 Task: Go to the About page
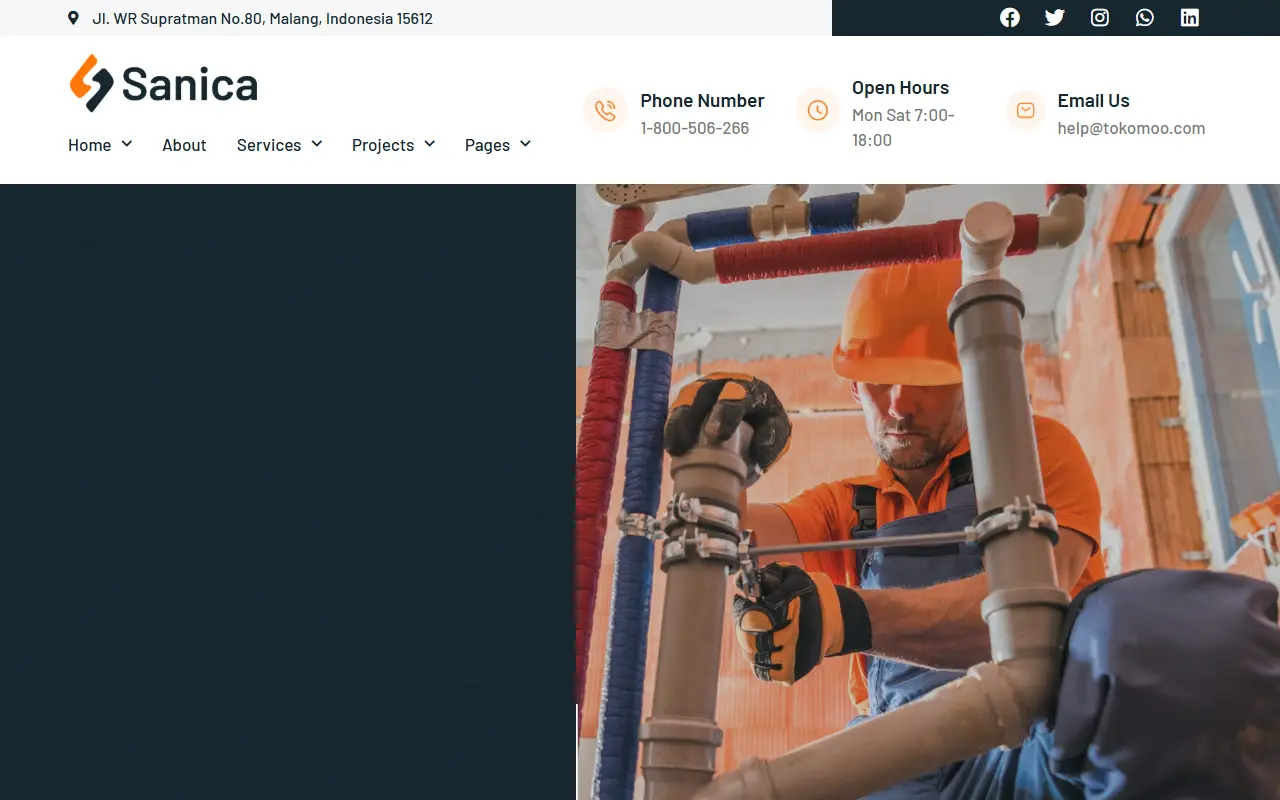[184, 145]
